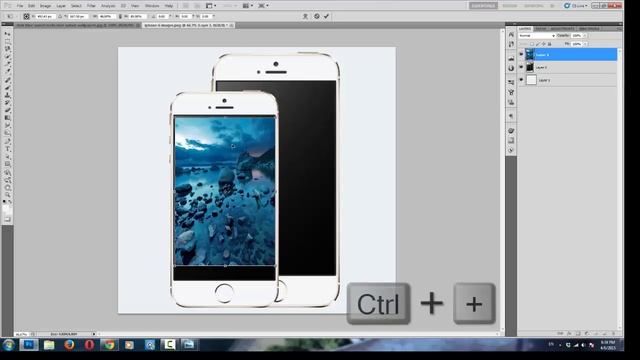Click the swap colors arrow icon

coord(10,202)
